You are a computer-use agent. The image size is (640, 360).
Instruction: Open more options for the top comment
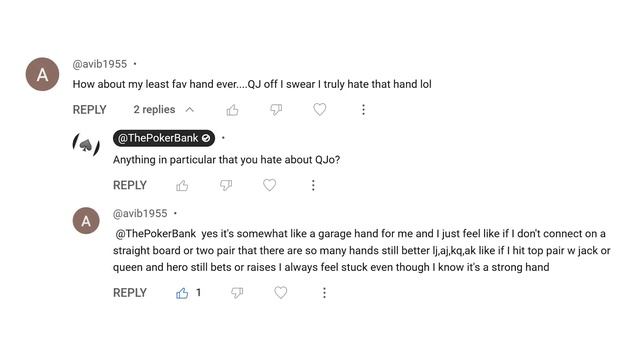pos(363,109)
